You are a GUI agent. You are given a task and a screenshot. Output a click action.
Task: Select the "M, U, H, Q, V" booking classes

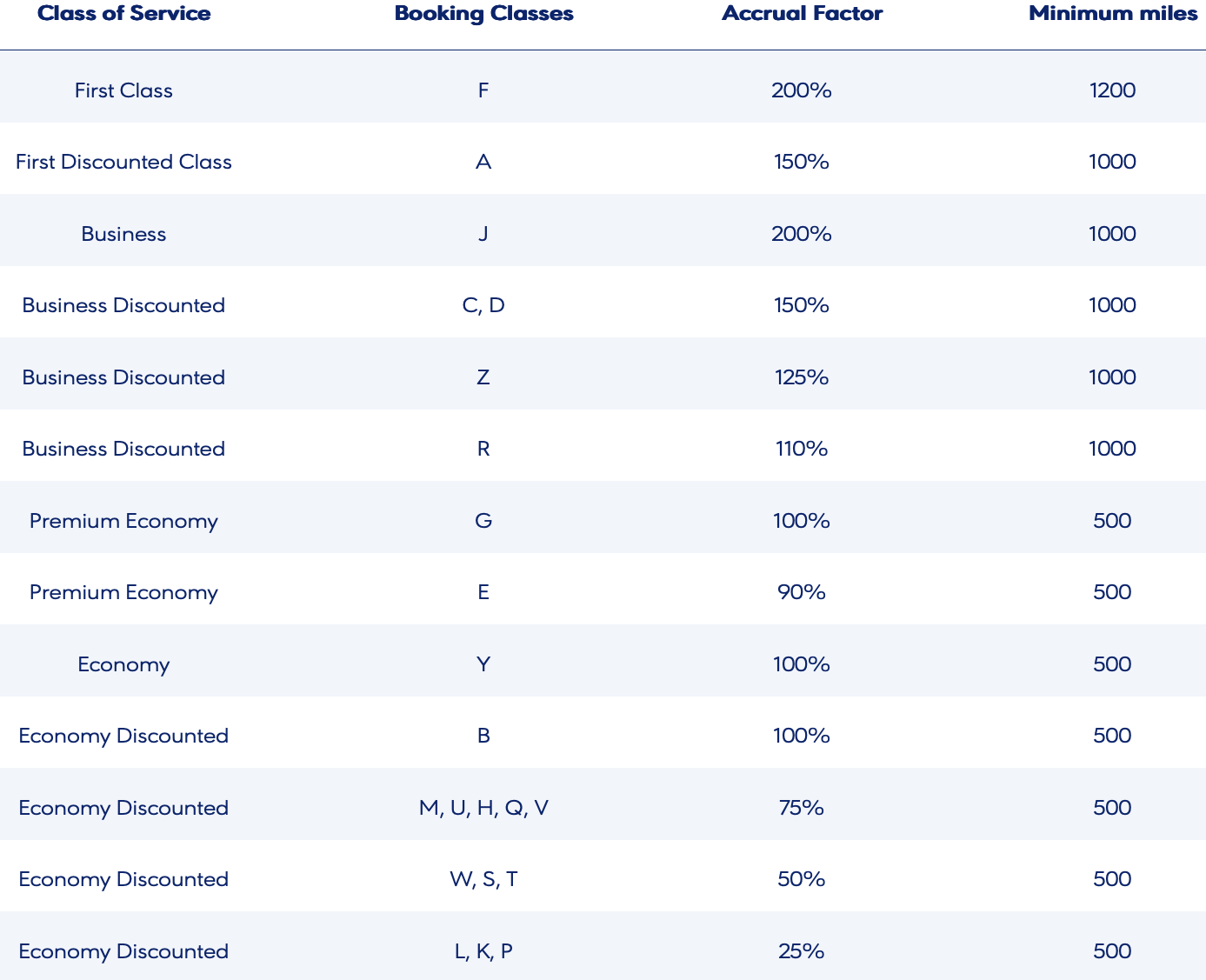click(483, 808)
